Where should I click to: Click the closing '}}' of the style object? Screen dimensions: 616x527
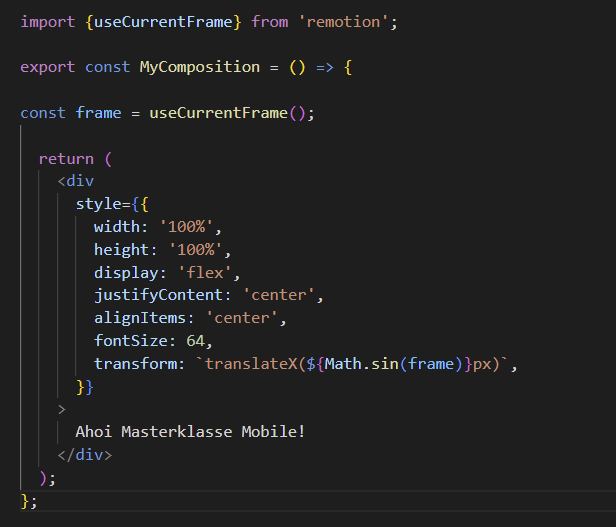tap(85, 387)
